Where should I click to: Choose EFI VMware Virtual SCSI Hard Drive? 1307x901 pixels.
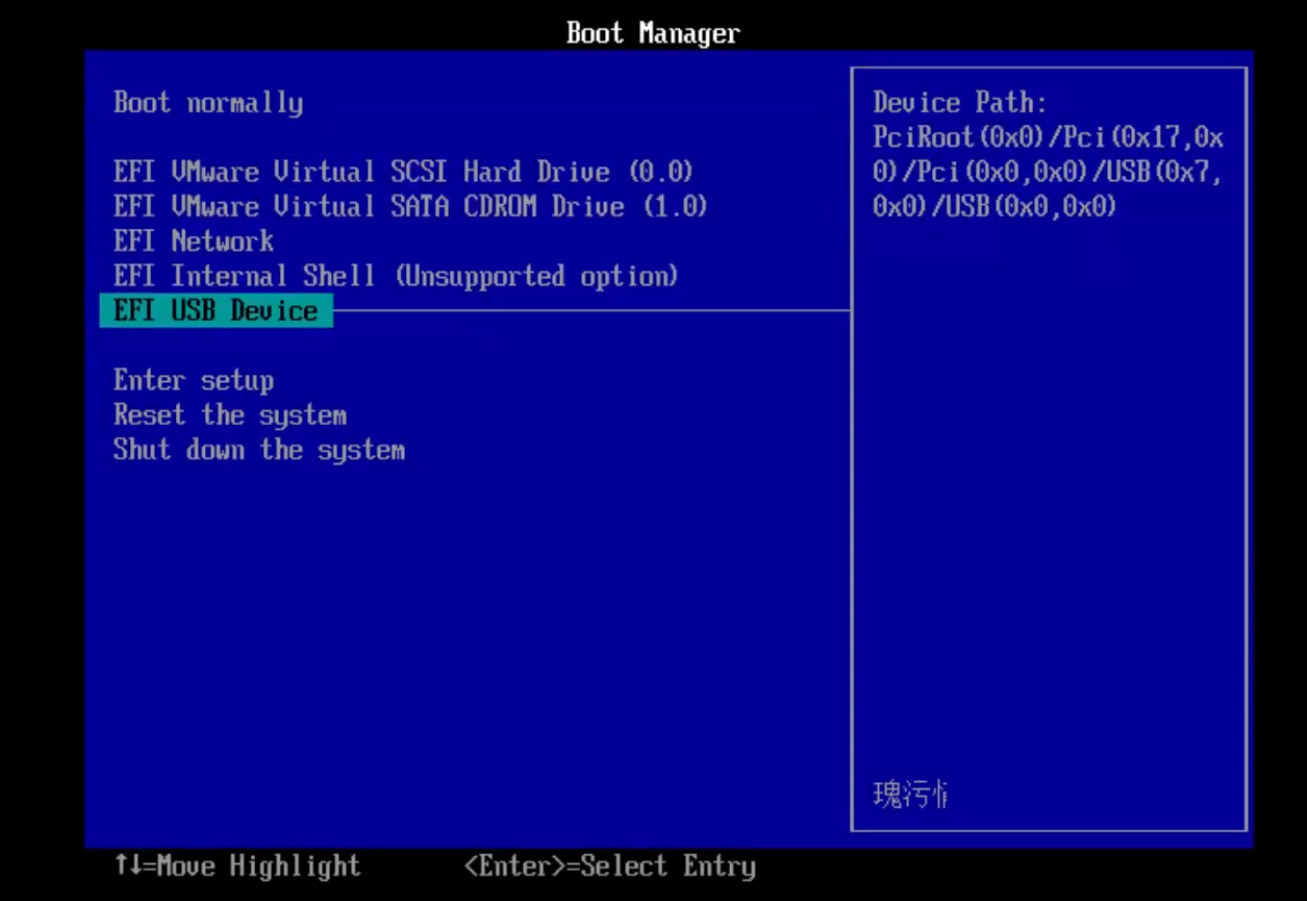pos(403,172)
